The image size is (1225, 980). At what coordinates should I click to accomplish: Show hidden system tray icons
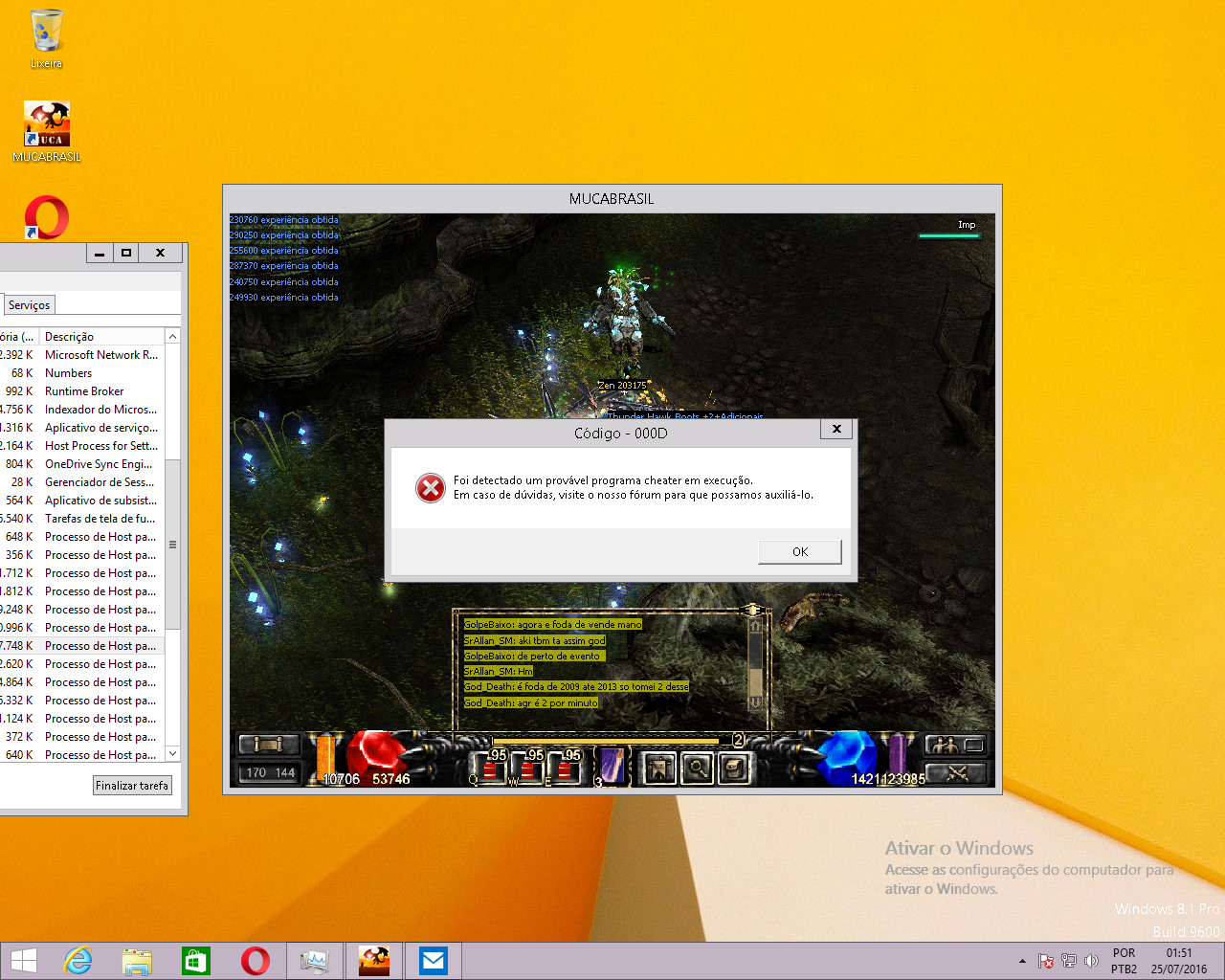(1022, 961)
